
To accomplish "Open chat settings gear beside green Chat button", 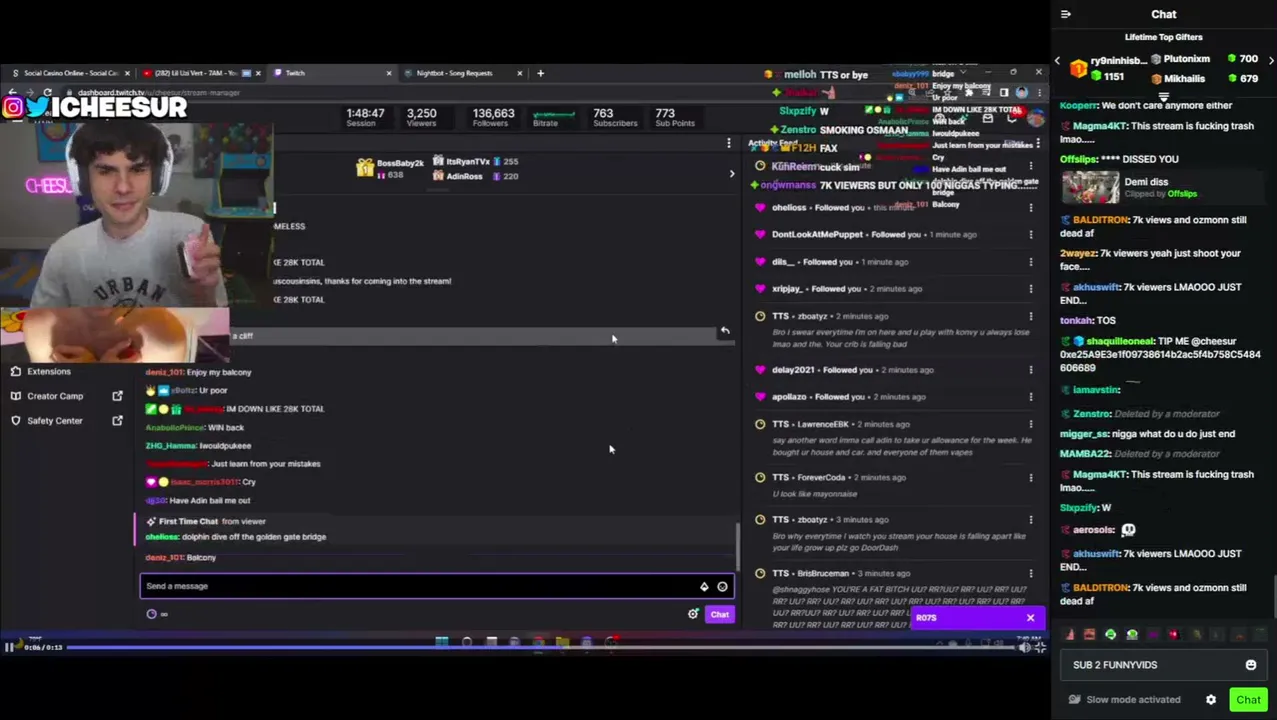I will pos(1211,700).
